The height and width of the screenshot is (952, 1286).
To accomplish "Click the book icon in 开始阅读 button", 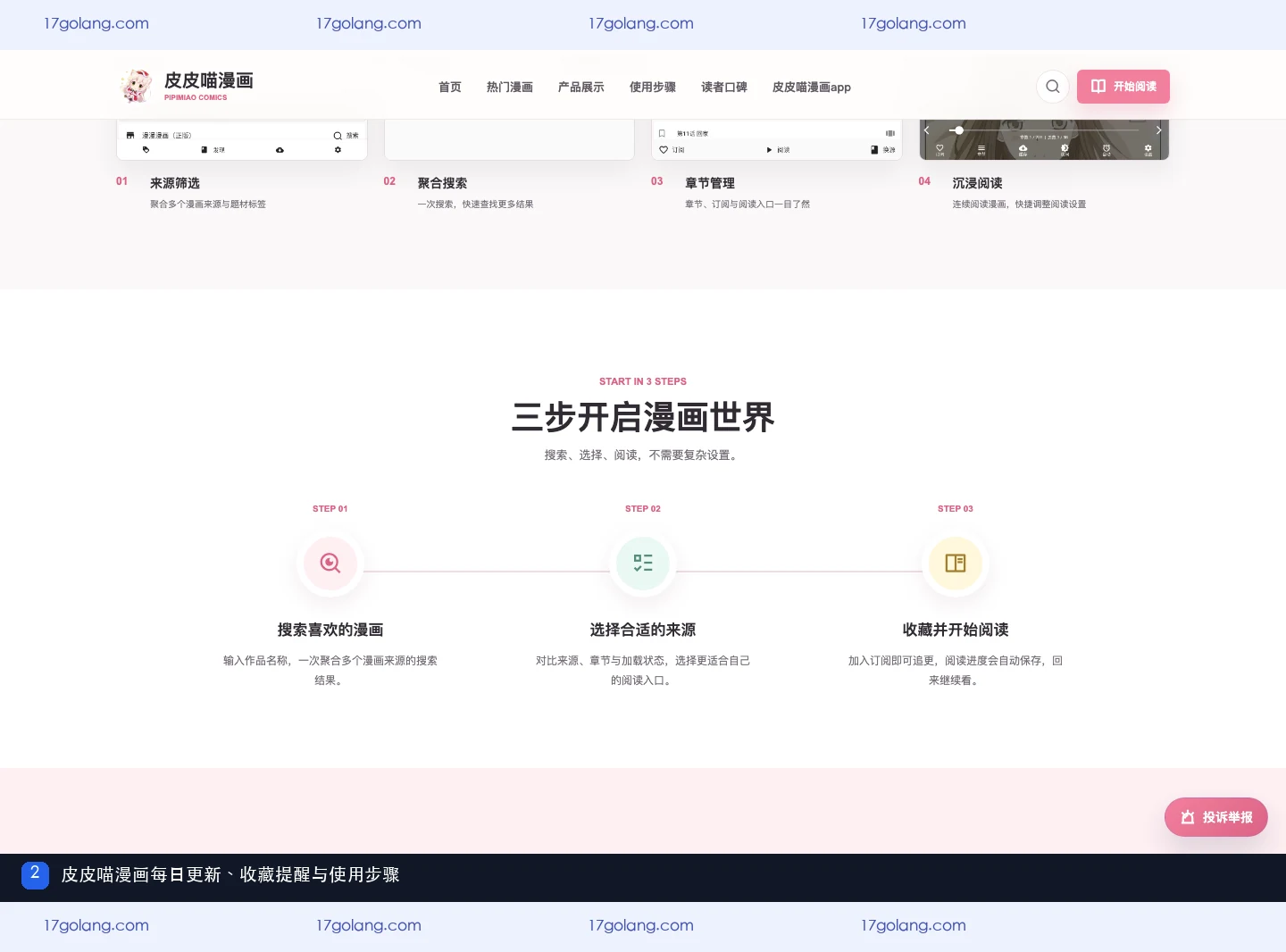I will (x=1098, y=87).
